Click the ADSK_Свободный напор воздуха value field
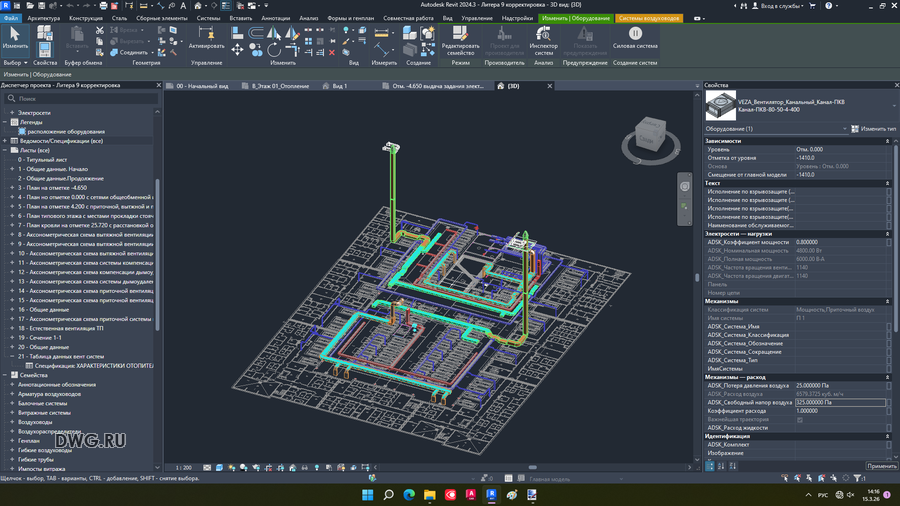The image size is (900, 506). pyautogui.click(x=838, y=403)
